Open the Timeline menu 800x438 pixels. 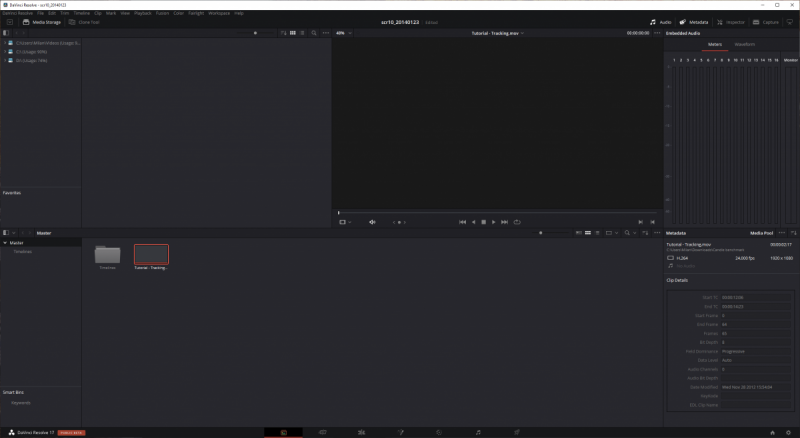[82, 13]
